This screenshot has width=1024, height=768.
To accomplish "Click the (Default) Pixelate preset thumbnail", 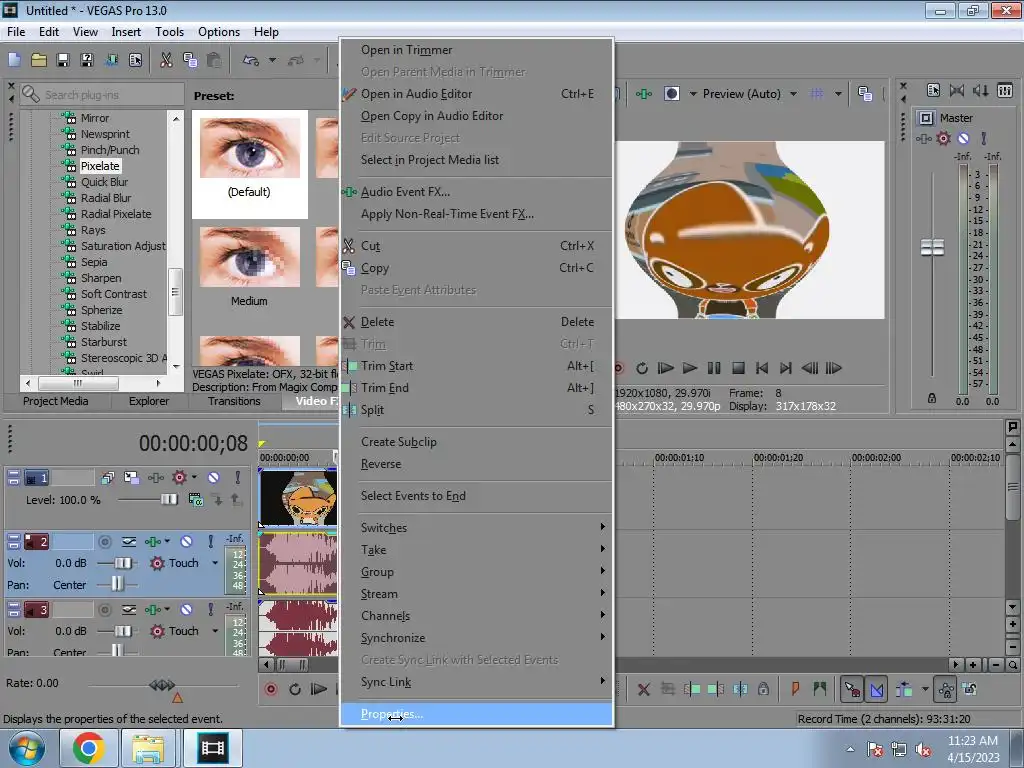I will coord(249,149).
